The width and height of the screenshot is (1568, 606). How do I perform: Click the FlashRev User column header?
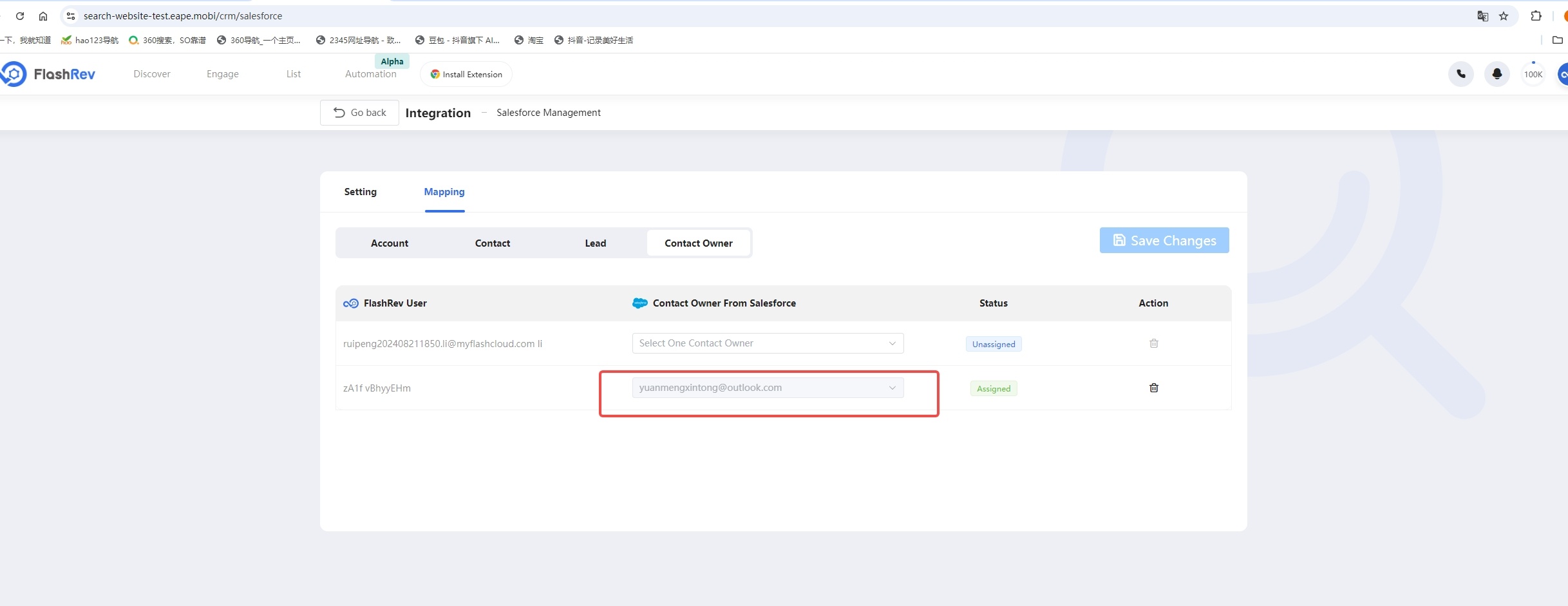pyautogui.click(x=395, y=303)
